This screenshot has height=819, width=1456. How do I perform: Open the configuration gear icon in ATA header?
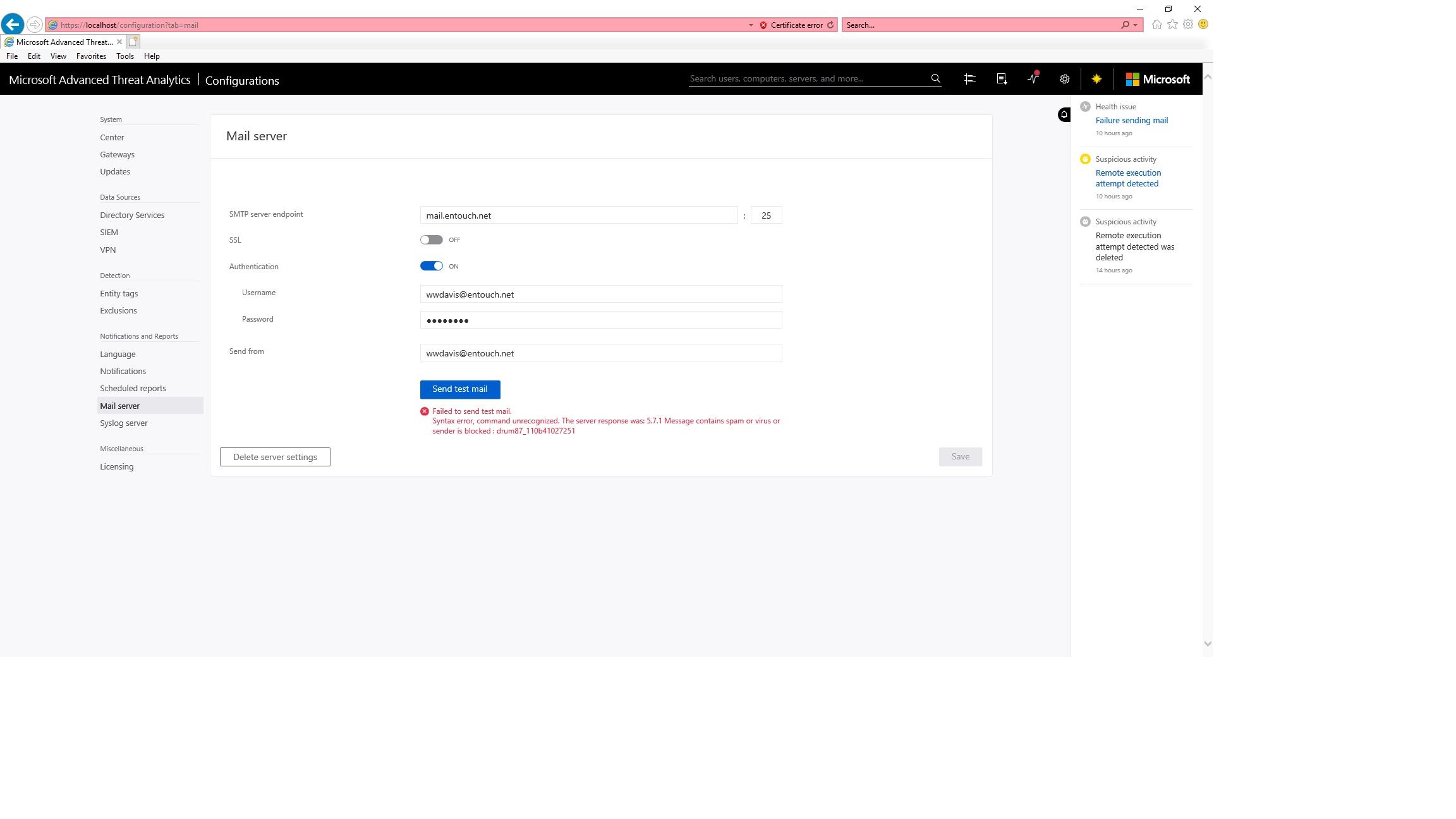coord(1065,79)
